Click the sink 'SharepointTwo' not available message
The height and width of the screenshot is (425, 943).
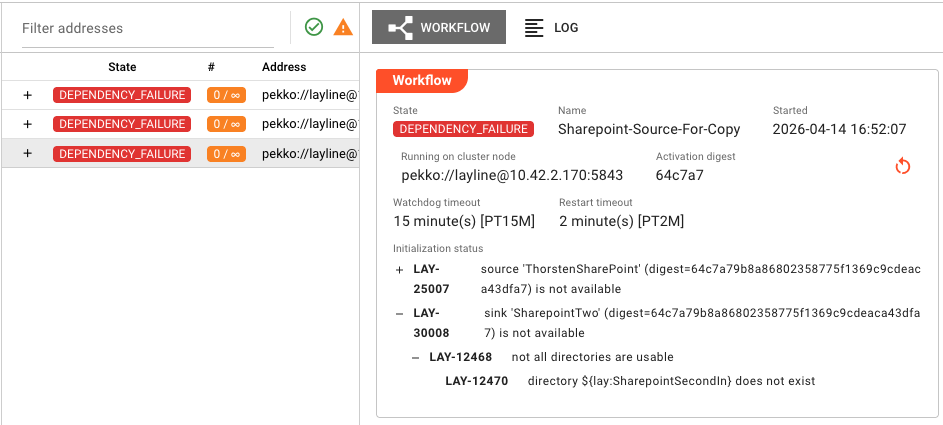[702, 323]
